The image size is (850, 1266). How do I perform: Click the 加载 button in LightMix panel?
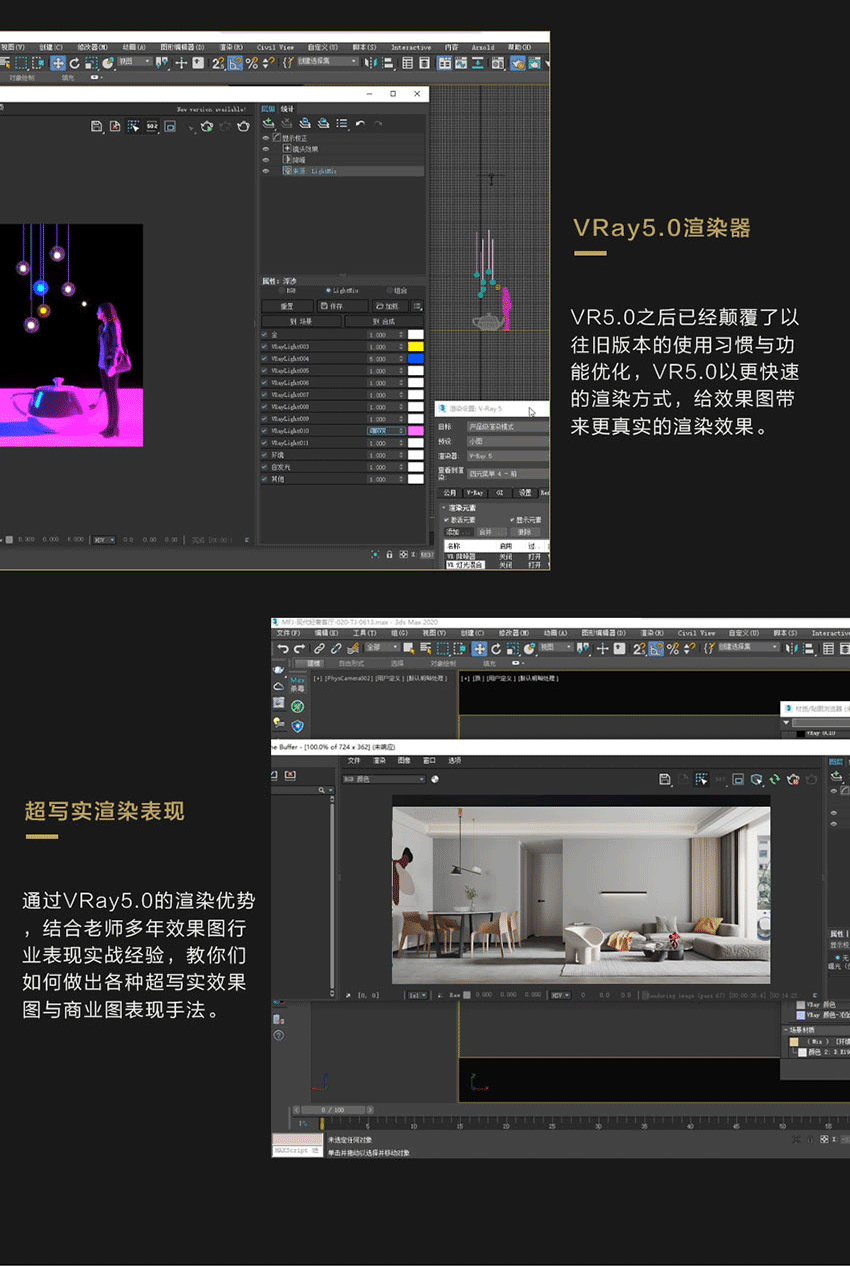[x=390, y=306]
